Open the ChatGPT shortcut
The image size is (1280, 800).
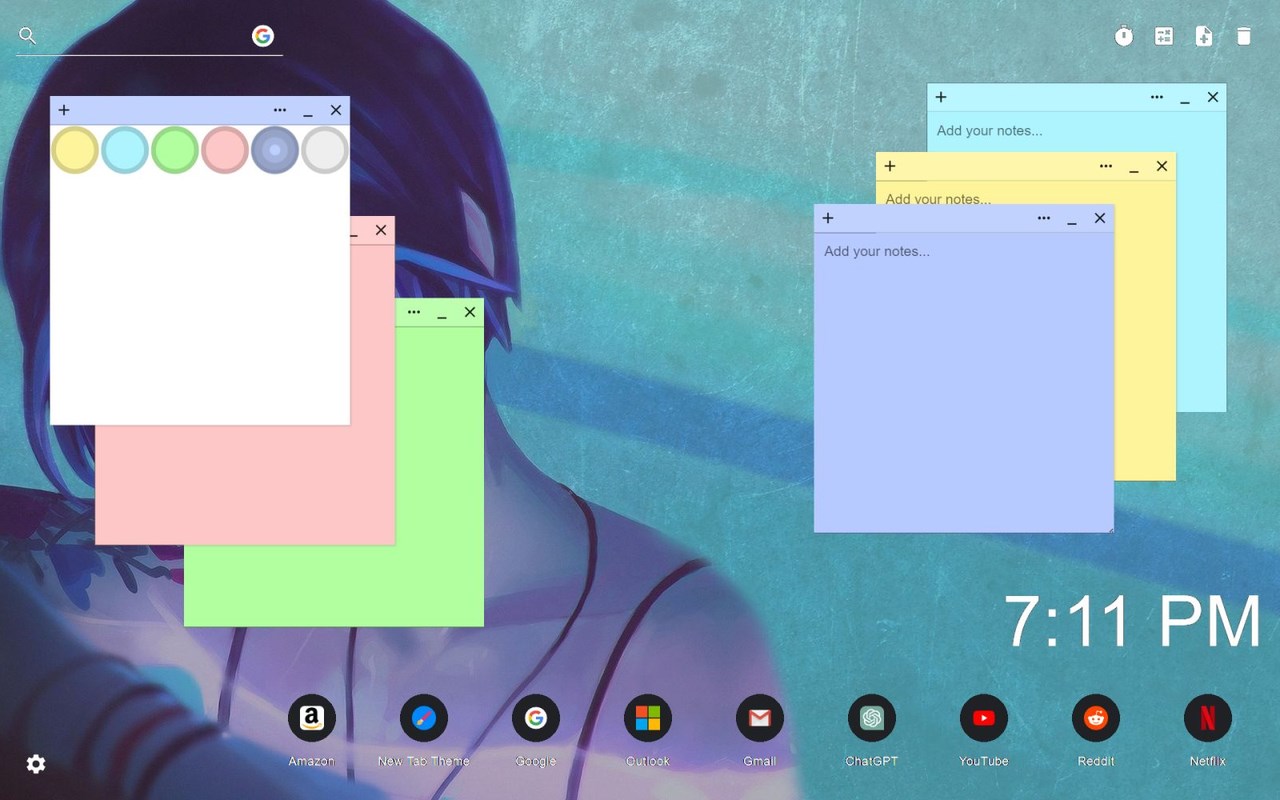pyautogui.click(x=872, y=718)
